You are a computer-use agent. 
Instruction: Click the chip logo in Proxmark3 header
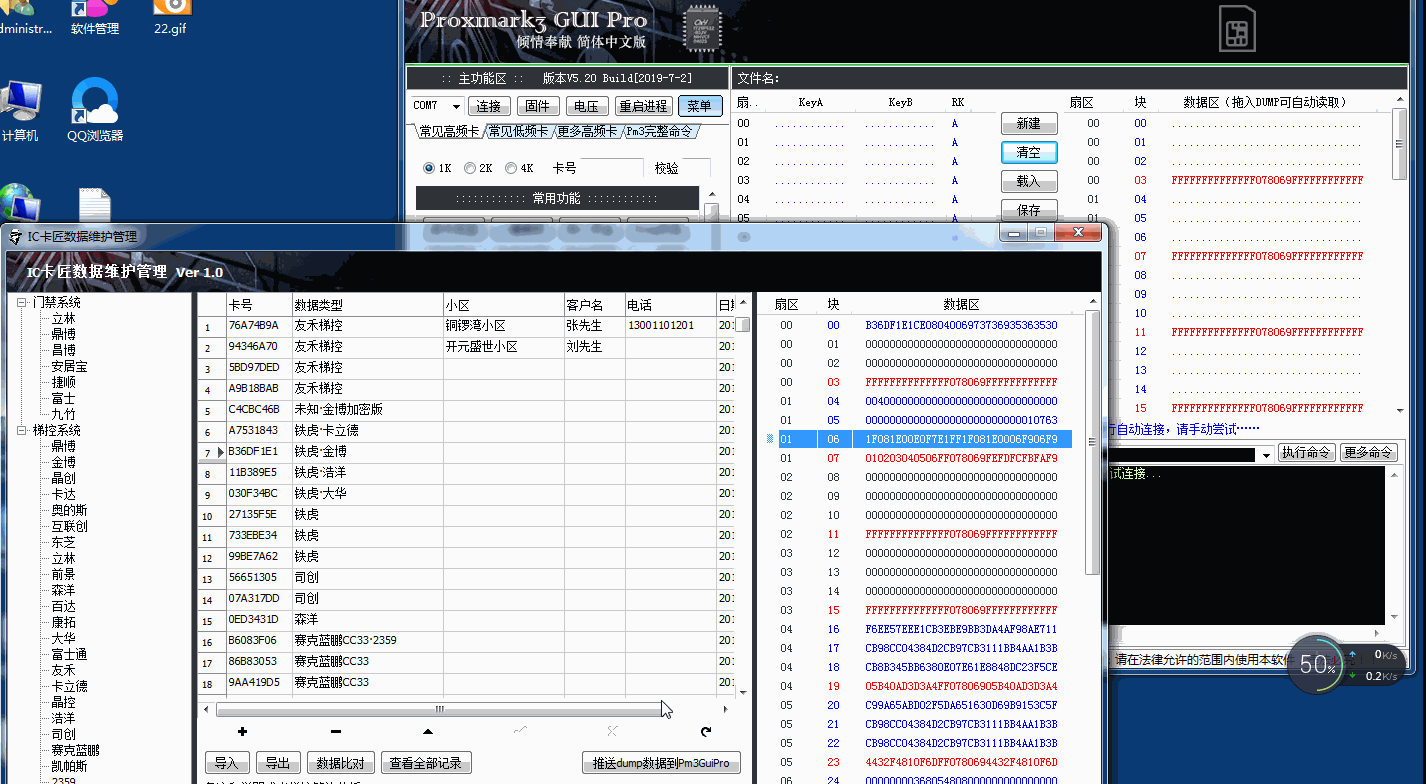pos(702,29)
